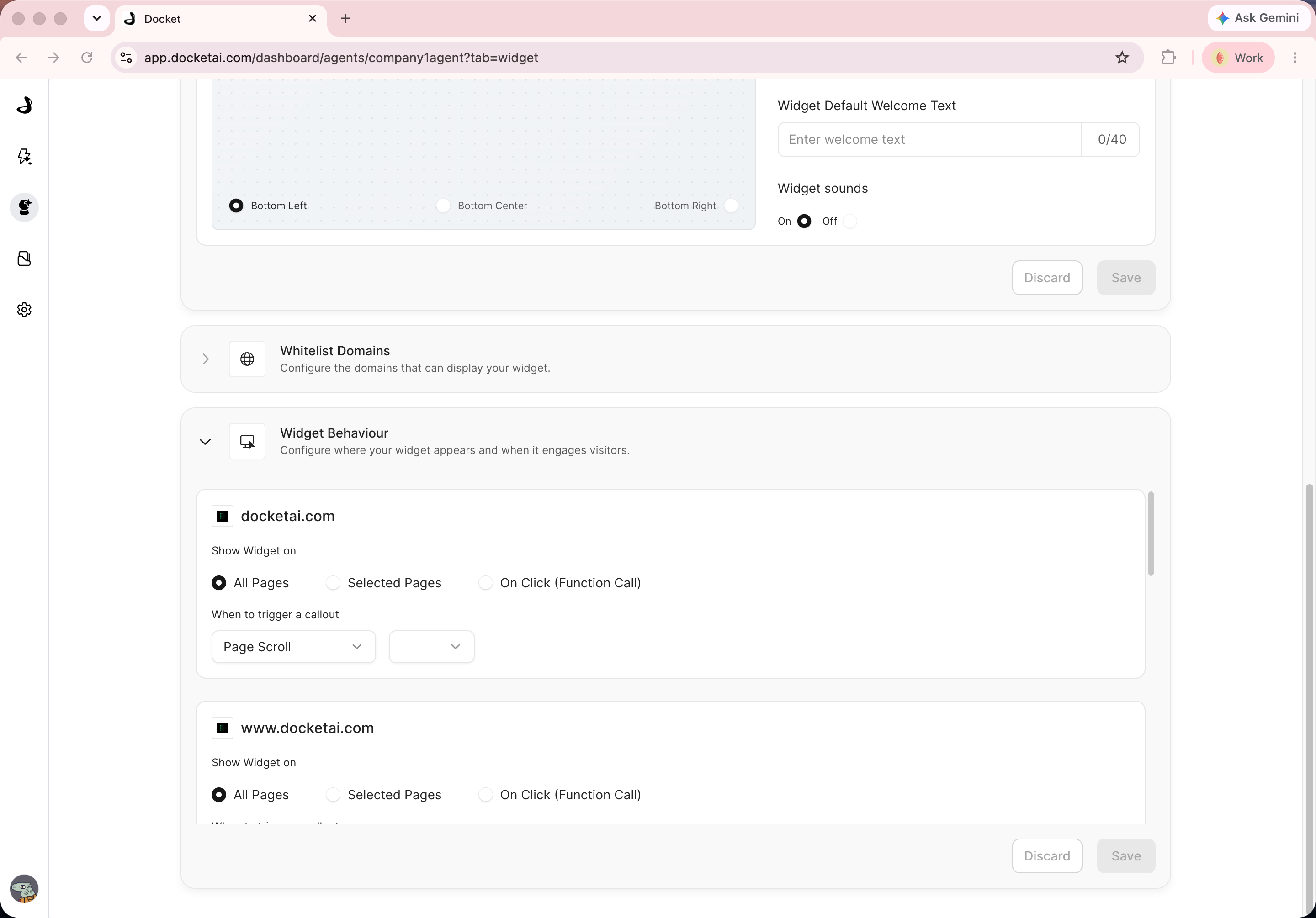Choose On Click (Function Call) for docketai.com
This screenshot has width=1316, height=918.
coord(485,583)
